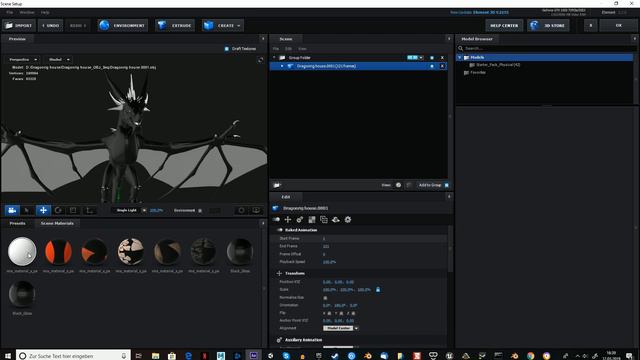This screenshot has width=640, height=360.
Task: Select the arrow selection tool below the preview
Action: coord(27,210)
